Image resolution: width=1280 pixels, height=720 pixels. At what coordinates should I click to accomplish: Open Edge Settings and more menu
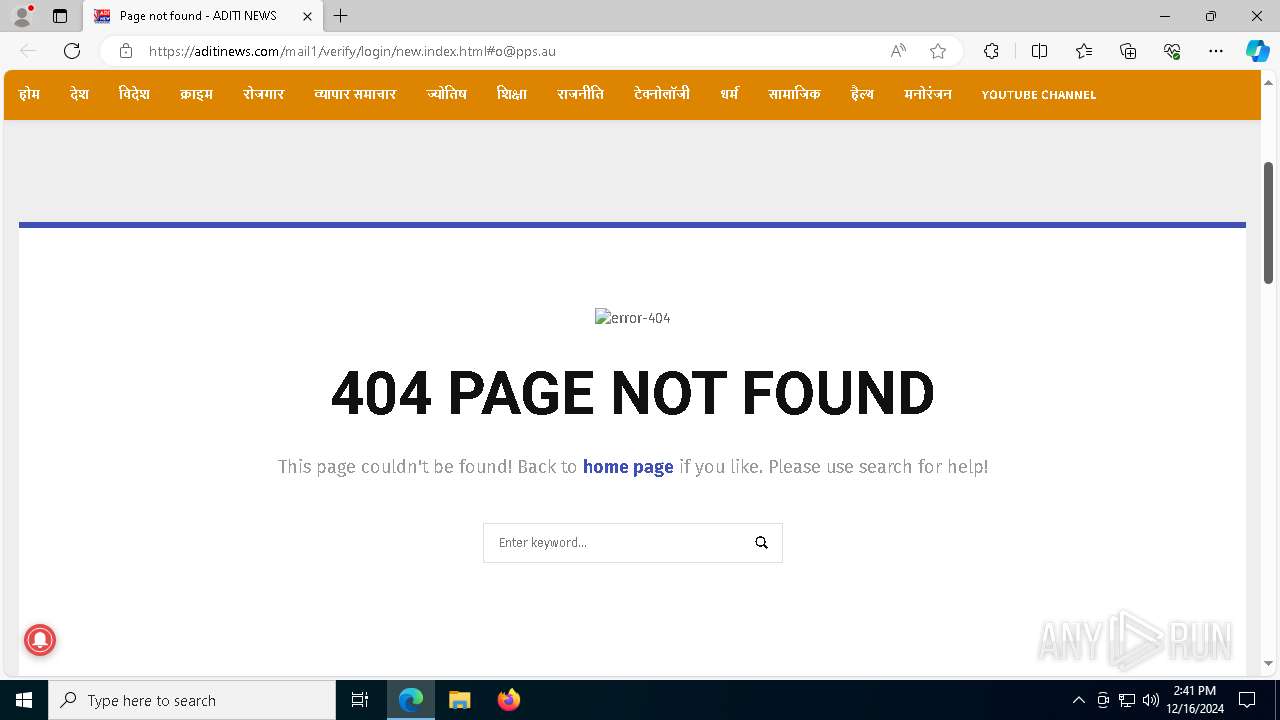1216,51
